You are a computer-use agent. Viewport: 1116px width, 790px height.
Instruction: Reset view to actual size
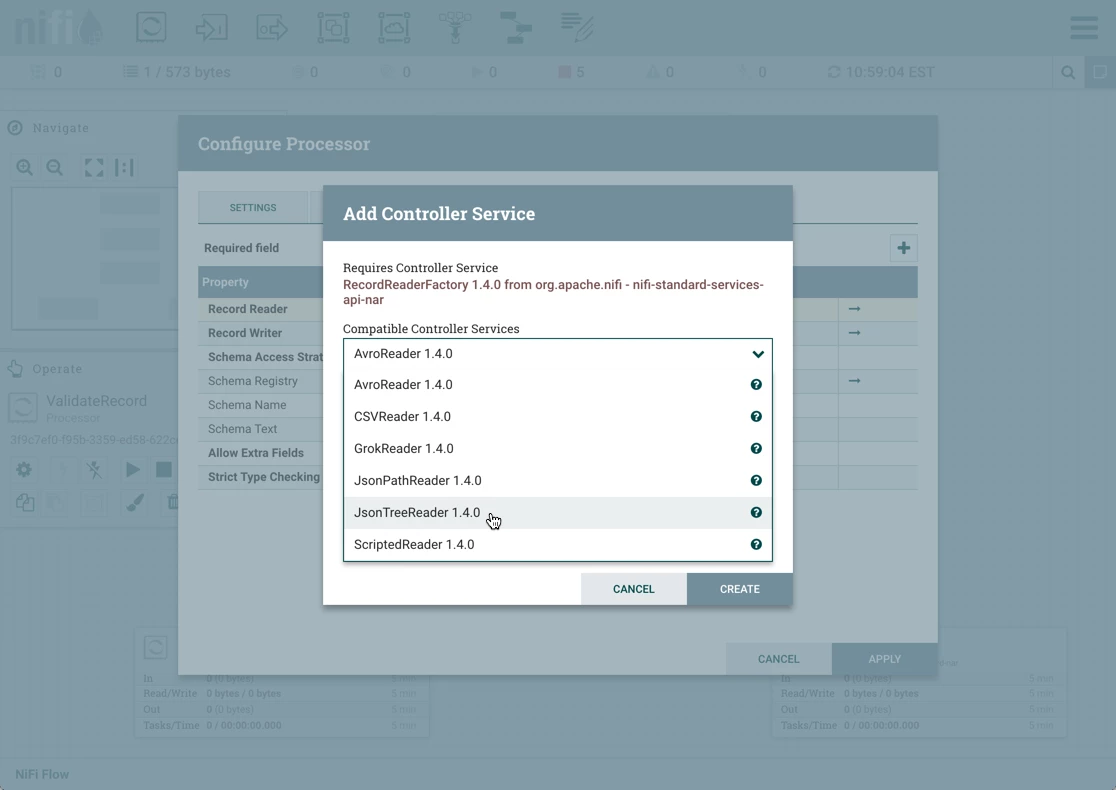pos(125,168)
